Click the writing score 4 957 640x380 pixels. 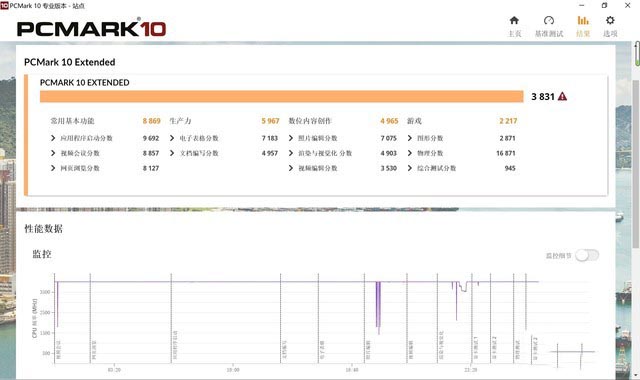(x=270, y=153)
